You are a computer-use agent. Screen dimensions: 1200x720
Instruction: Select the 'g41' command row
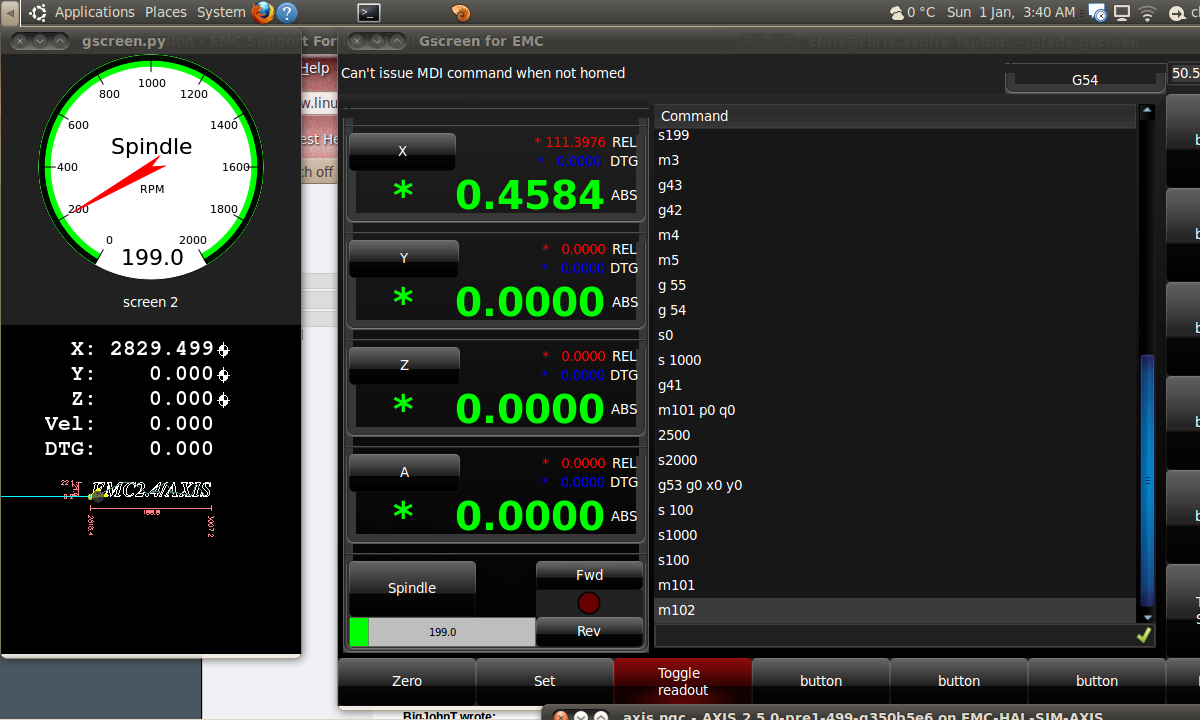(x=896, y=385)
